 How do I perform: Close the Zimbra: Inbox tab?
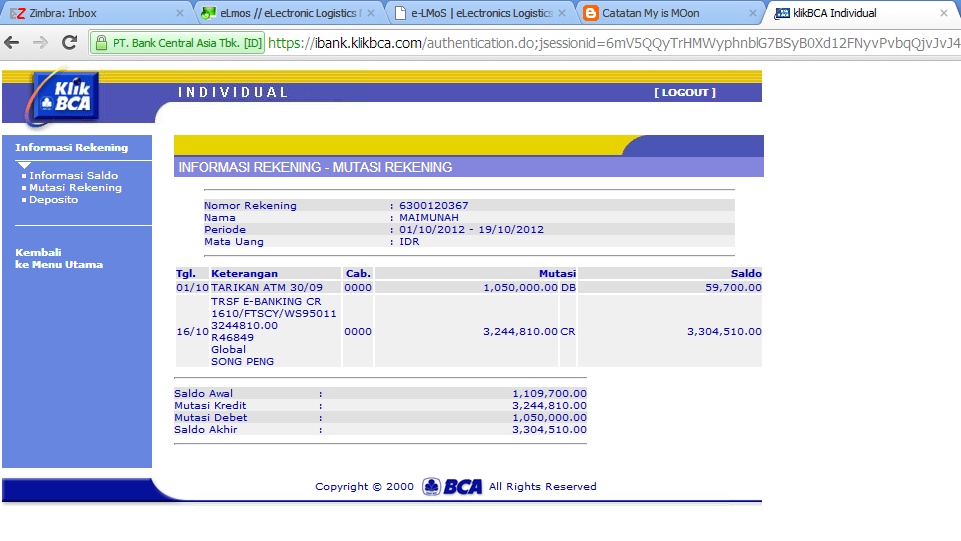(180, 13)
